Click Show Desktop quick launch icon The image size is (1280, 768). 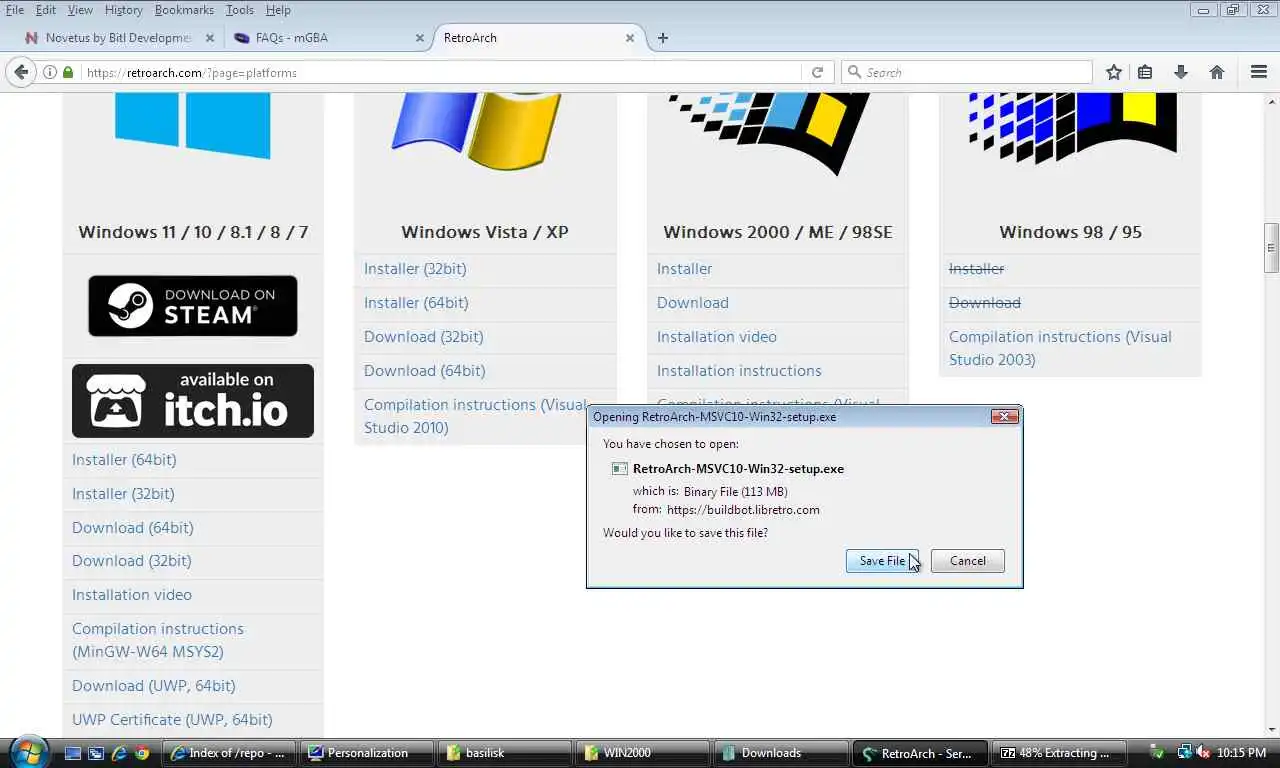pos(72,753)
